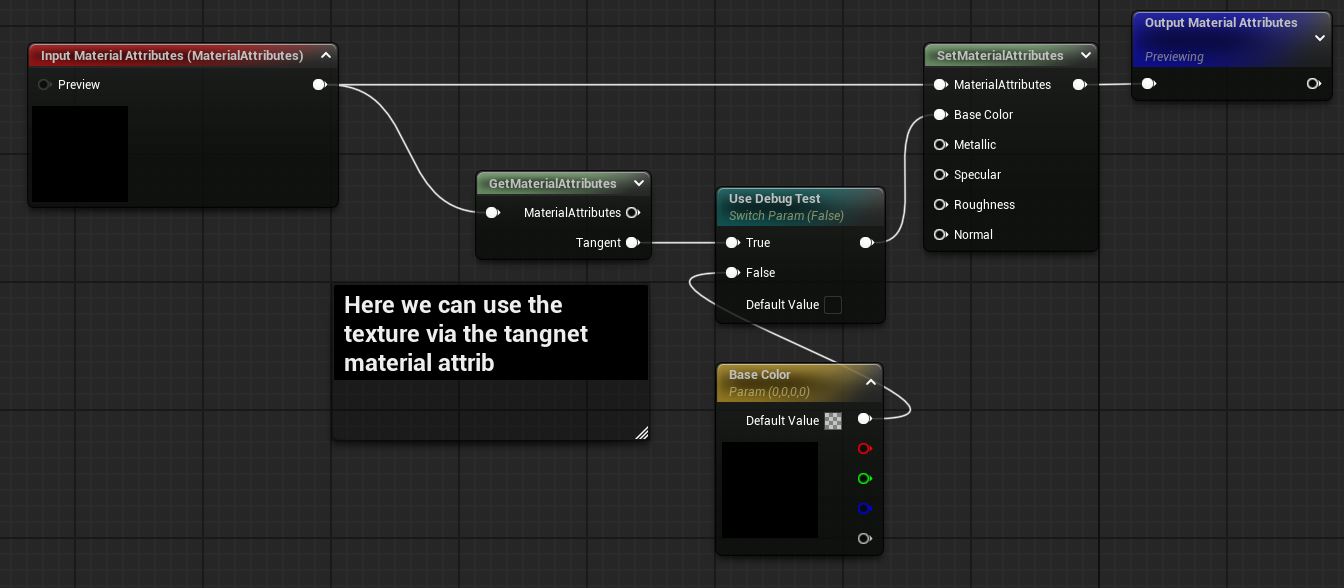Select the Base Color param preview thumbnail
The width and height of the screenshot is (1344, 588).
click(x=770, y=490)
